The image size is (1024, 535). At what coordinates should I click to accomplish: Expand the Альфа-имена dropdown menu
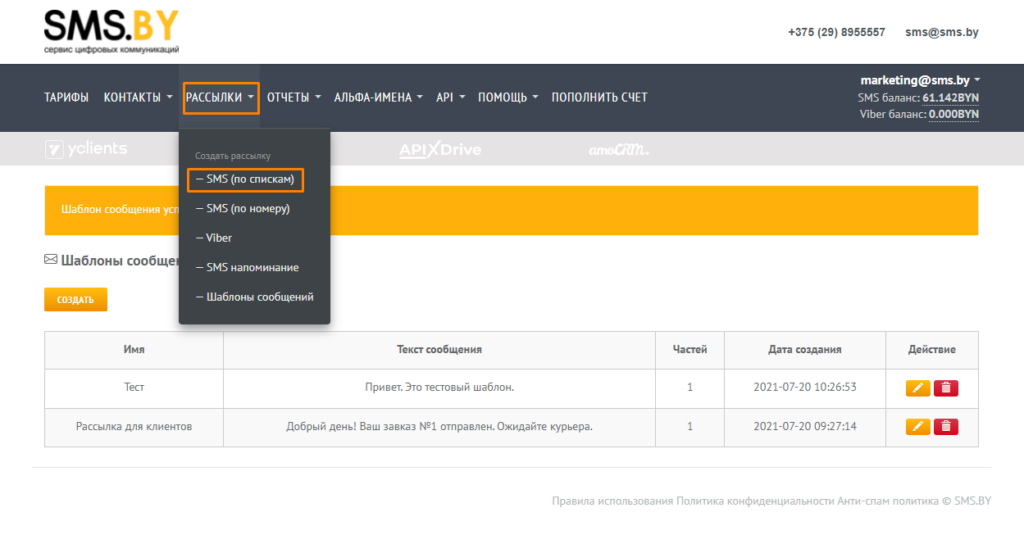378,97
